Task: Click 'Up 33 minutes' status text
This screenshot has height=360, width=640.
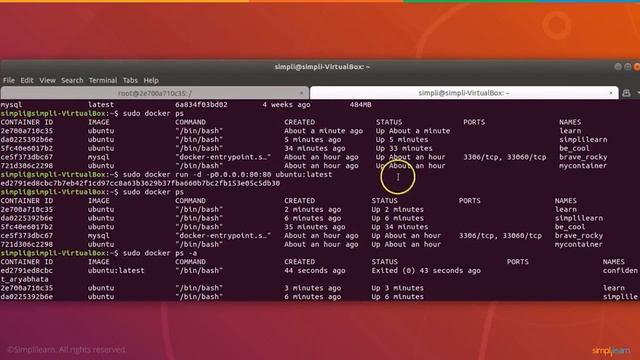Action: pyautogui.click(x=404, y=149)
